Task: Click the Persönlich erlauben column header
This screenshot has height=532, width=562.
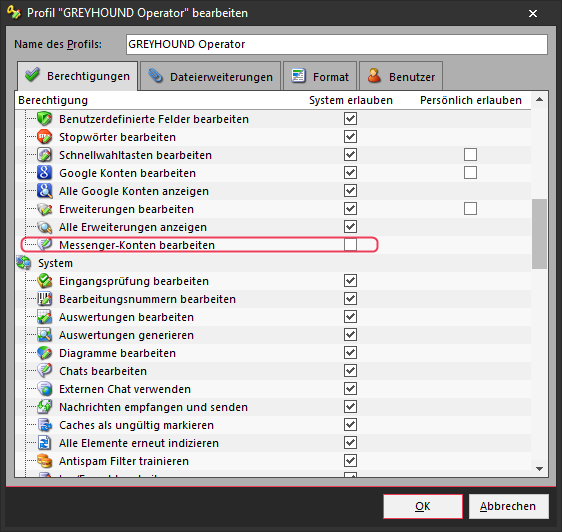Action: coord(471,100)
